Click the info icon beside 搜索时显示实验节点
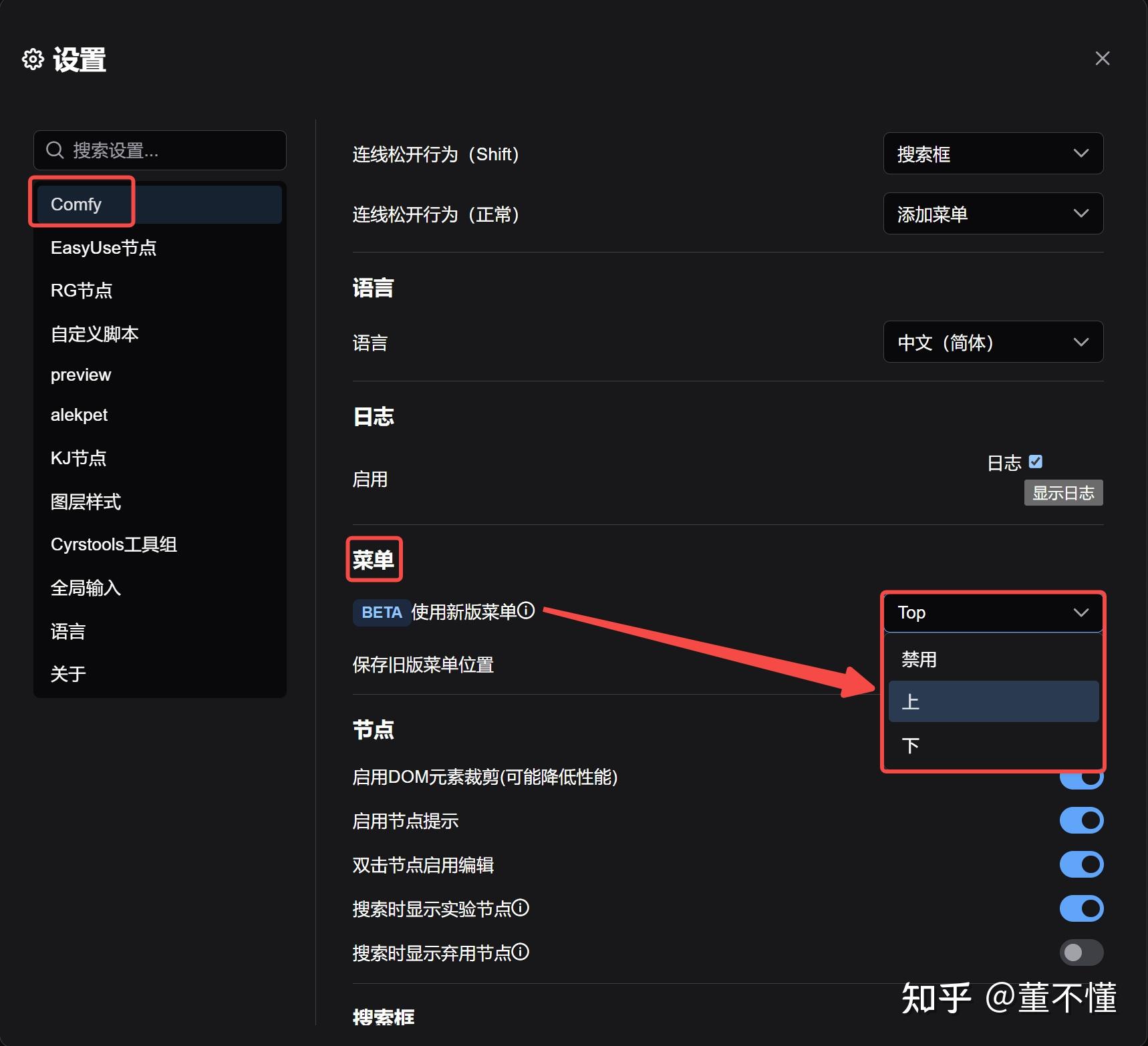This screenshot has width=1148, height=1046. [521, 908]
